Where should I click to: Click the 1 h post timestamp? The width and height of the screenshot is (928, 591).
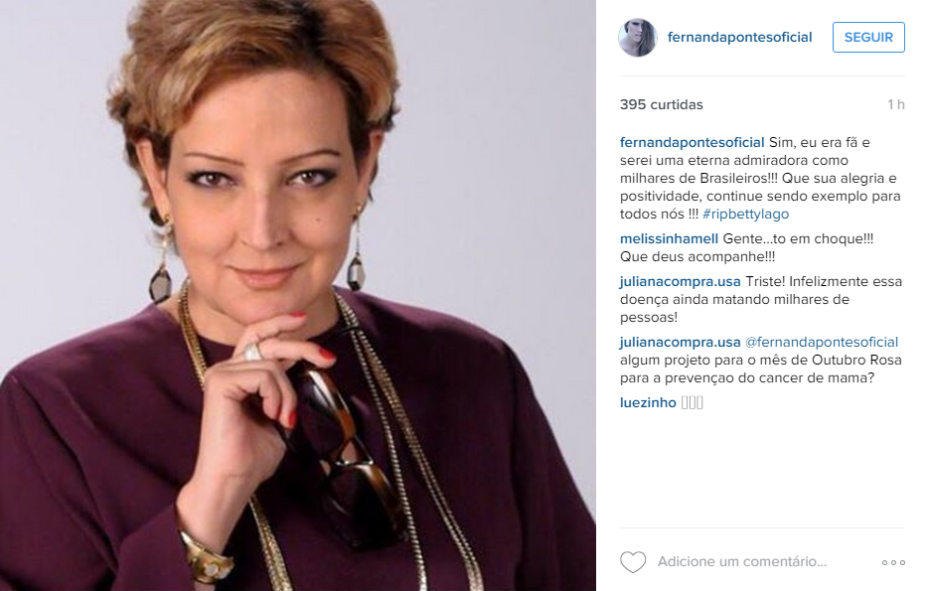896,105
